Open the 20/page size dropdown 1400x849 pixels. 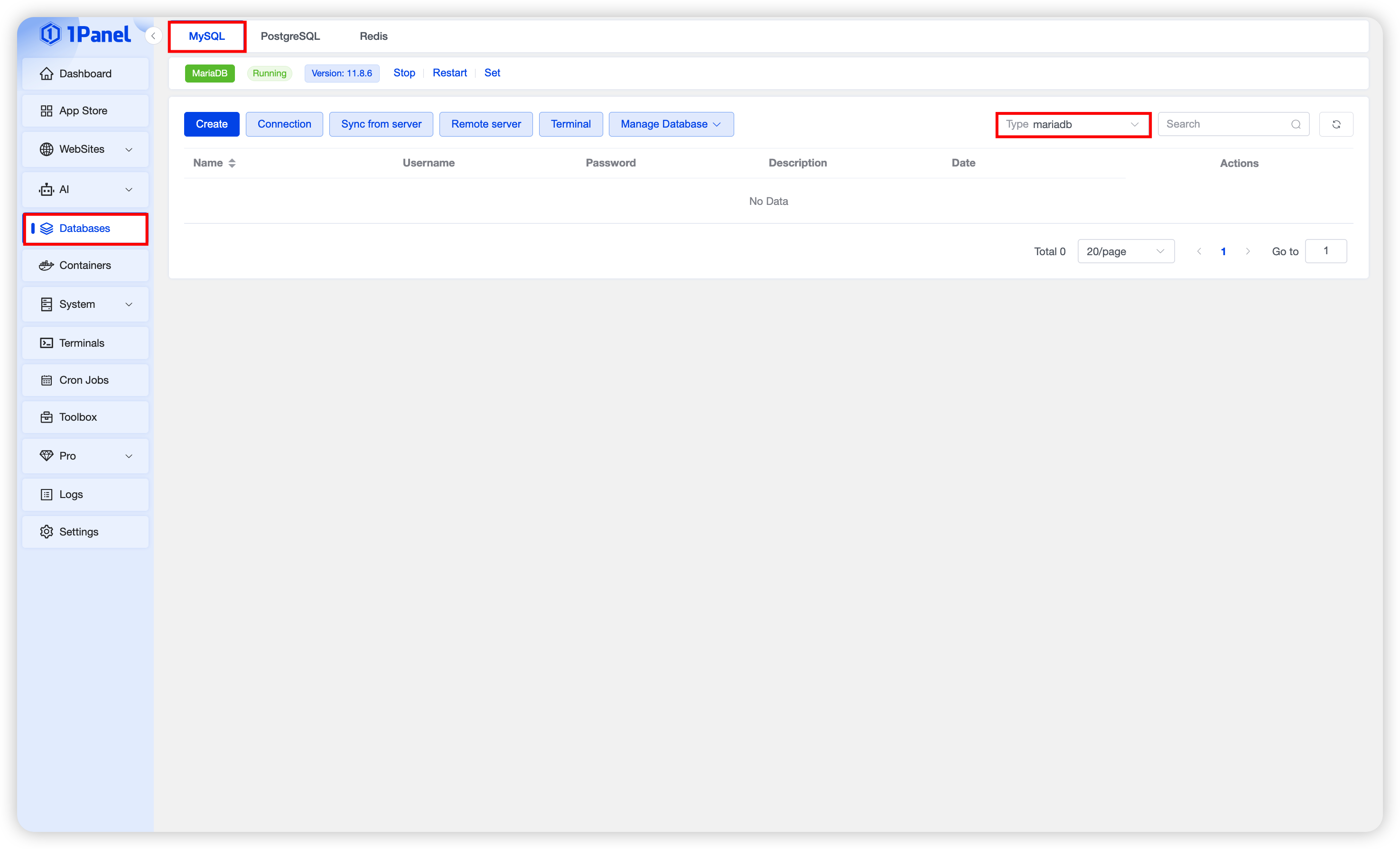(x=1125, y=251)
